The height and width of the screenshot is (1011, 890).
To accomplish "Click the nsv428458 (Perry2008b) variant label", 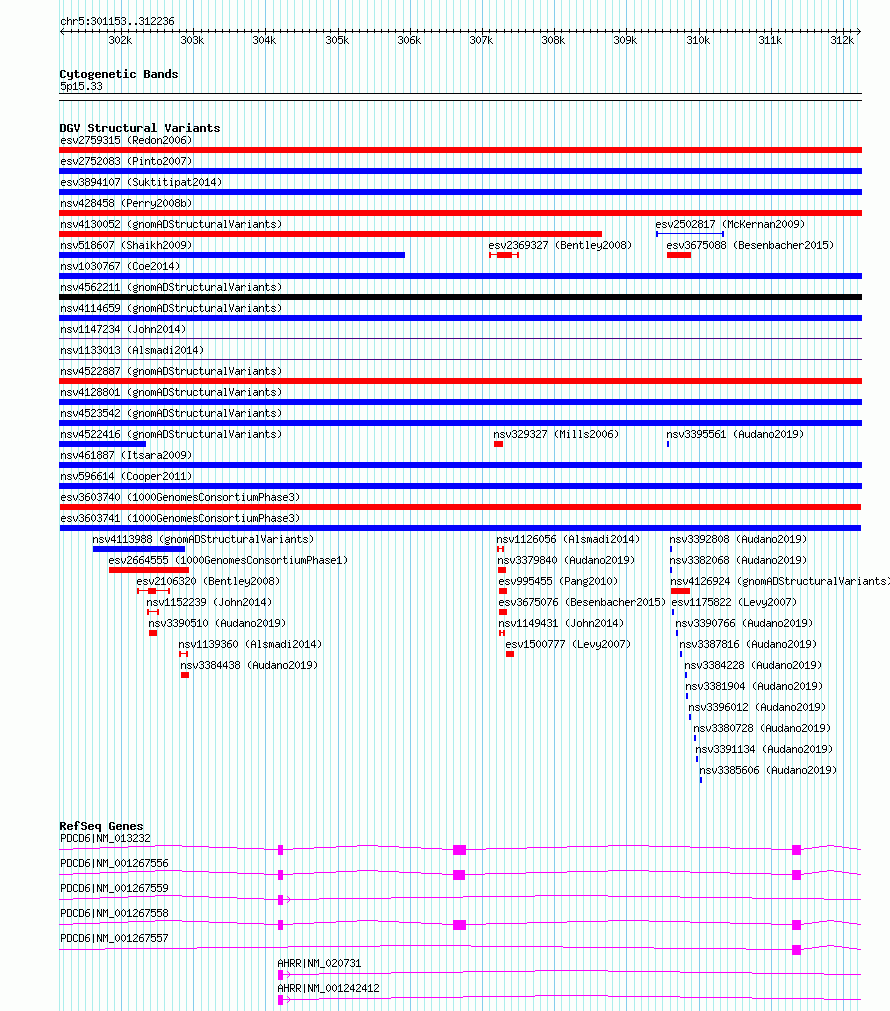I will pos(126,203).
